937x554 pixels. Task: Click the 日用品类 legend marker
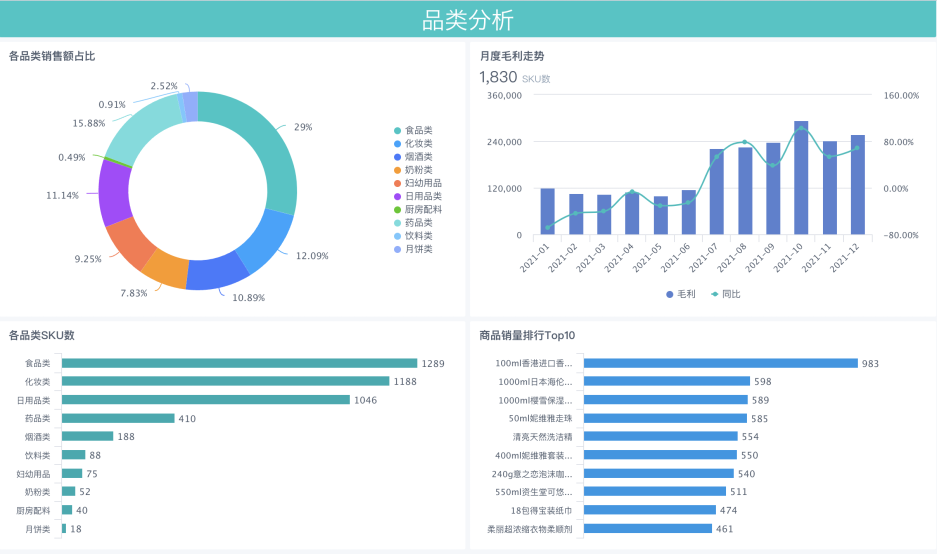(x=397, y=196)
